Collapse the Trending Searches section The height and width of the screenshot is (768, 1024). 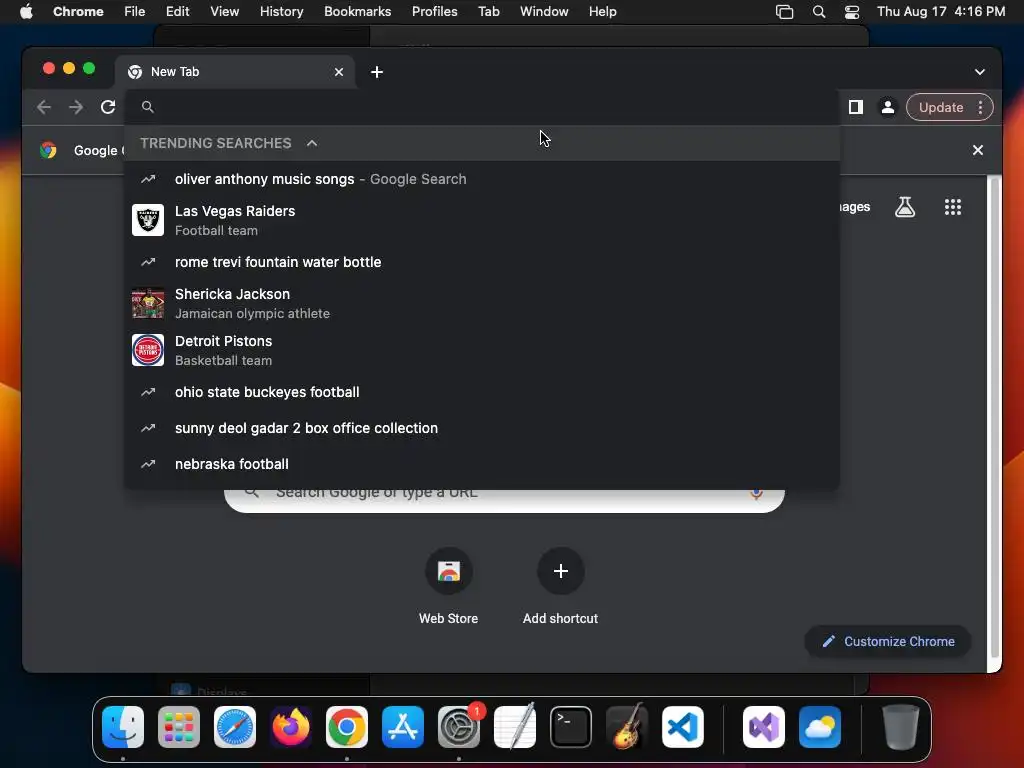tap(312, 143)
